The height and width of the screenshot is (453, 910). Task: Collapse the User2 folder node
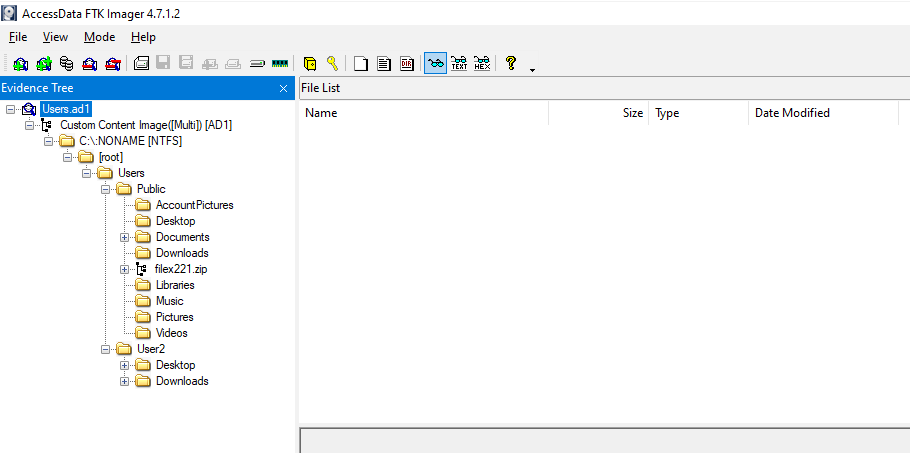(x=106, y=349)
